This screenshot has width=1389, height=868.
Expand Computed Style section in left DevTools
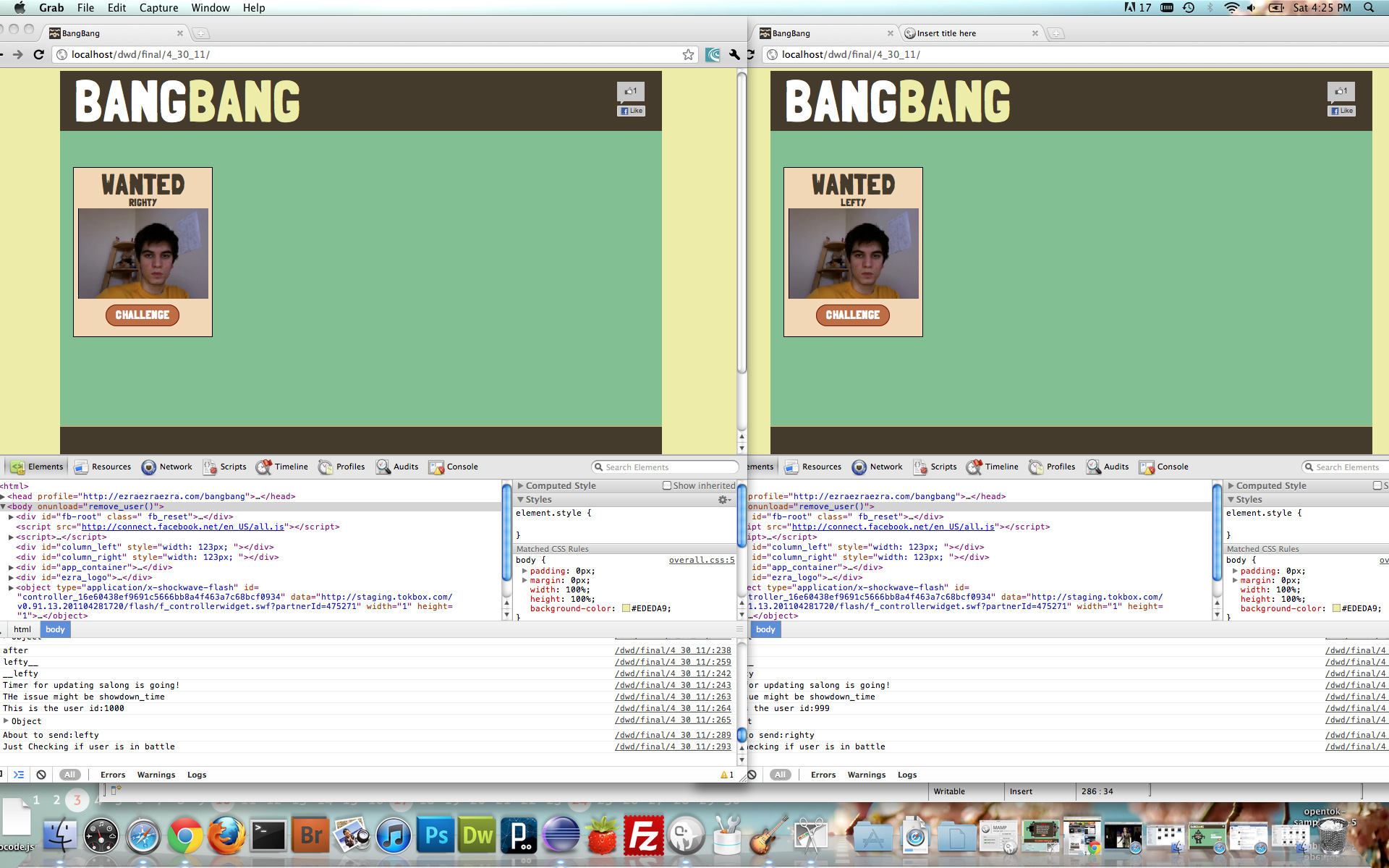(521, 485)
